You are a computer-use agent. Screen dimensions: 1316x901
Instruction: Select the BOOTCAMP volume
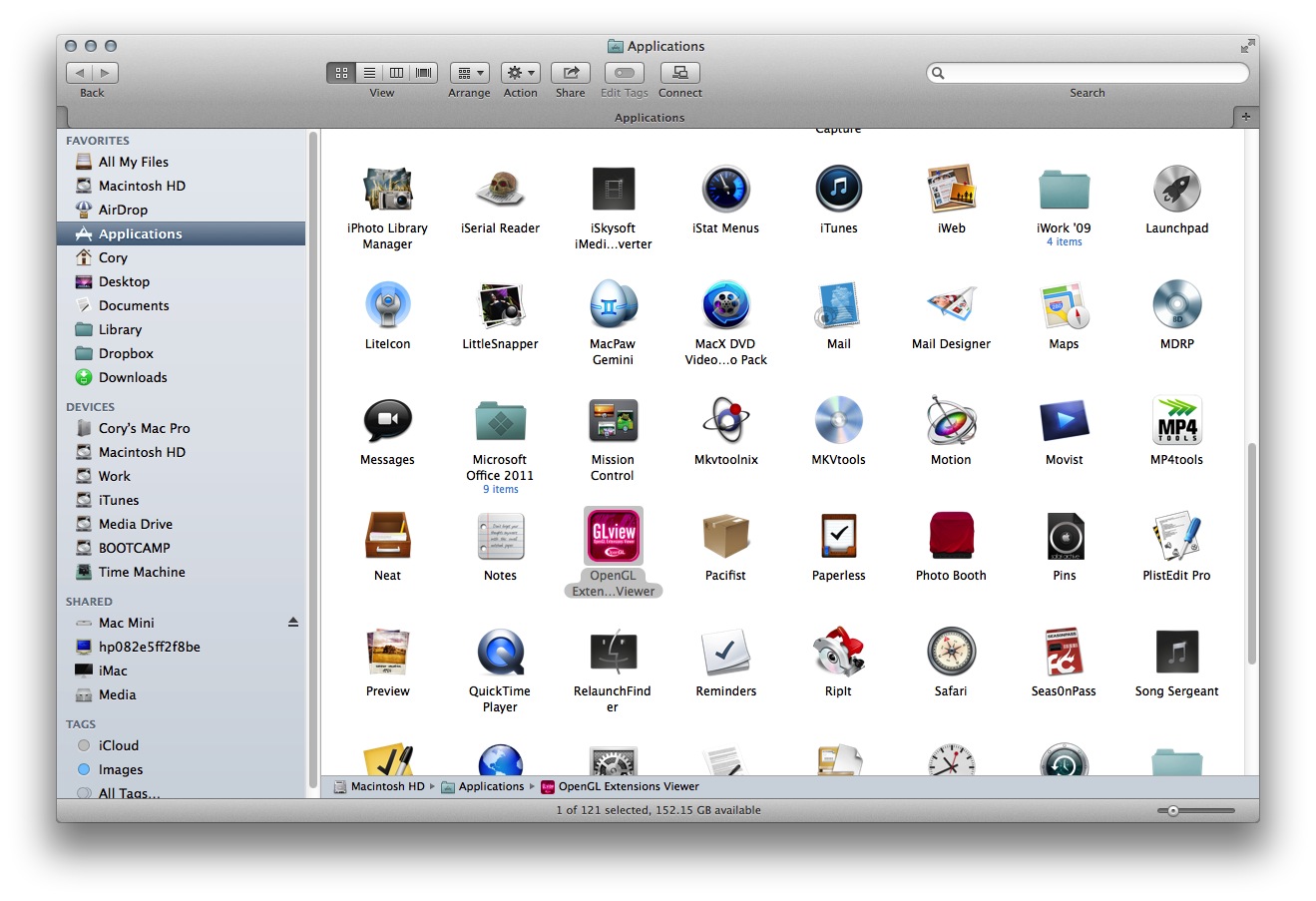134,548
